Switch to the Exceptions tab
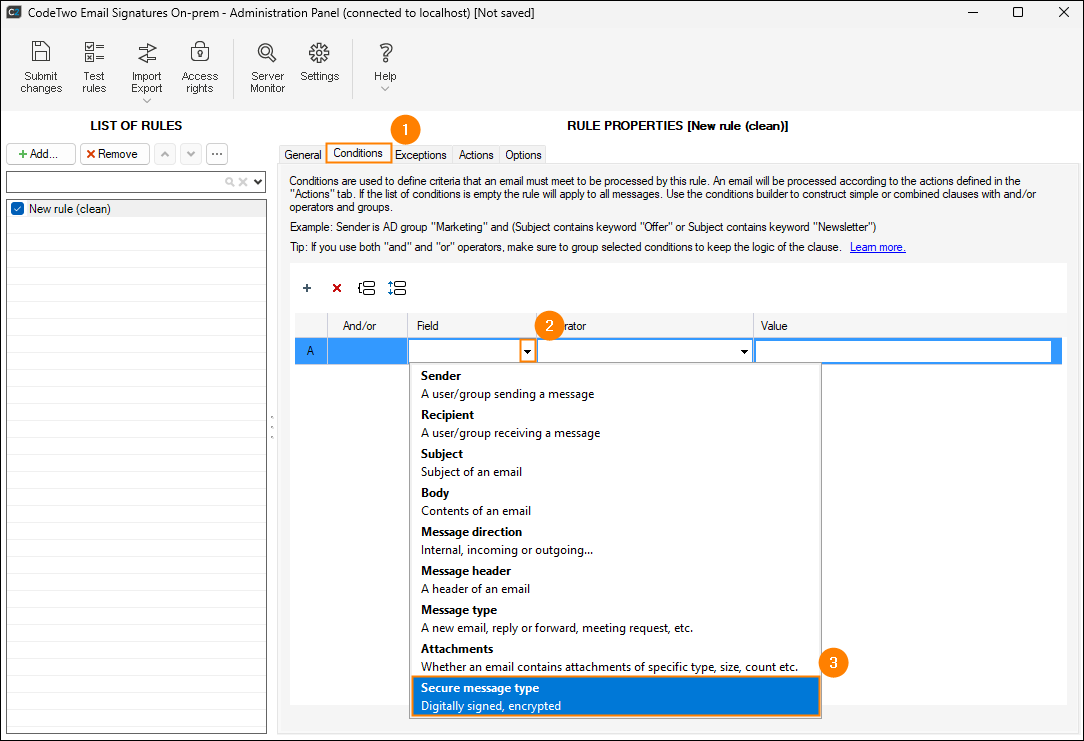 click(420, 155)
